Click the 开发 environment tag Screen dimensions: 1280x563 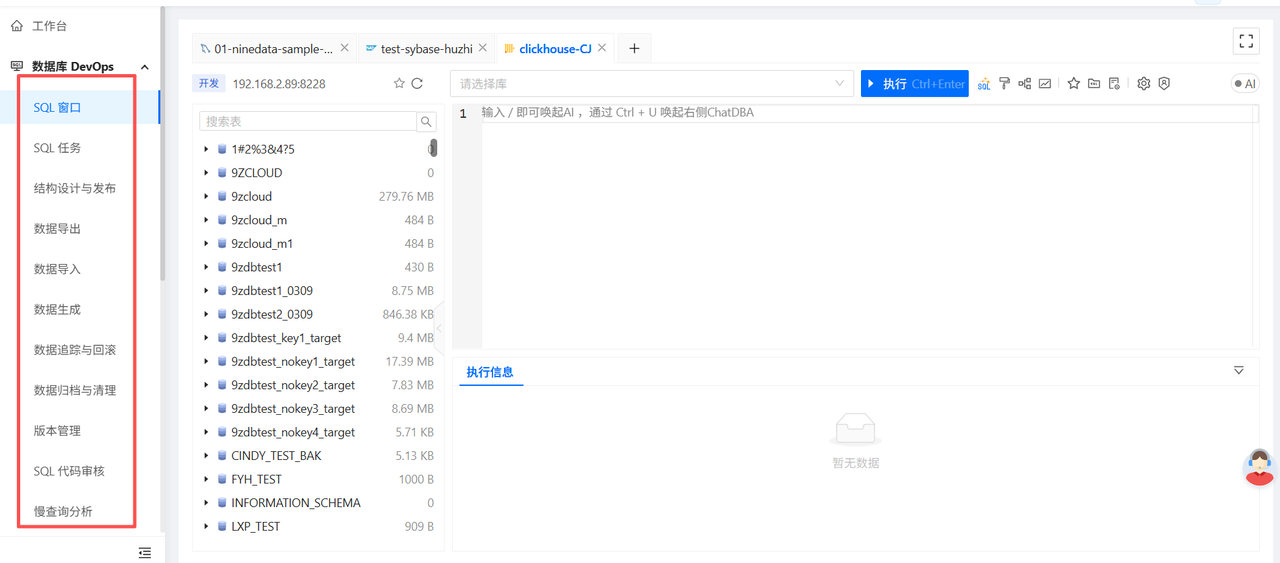(207, 84)
